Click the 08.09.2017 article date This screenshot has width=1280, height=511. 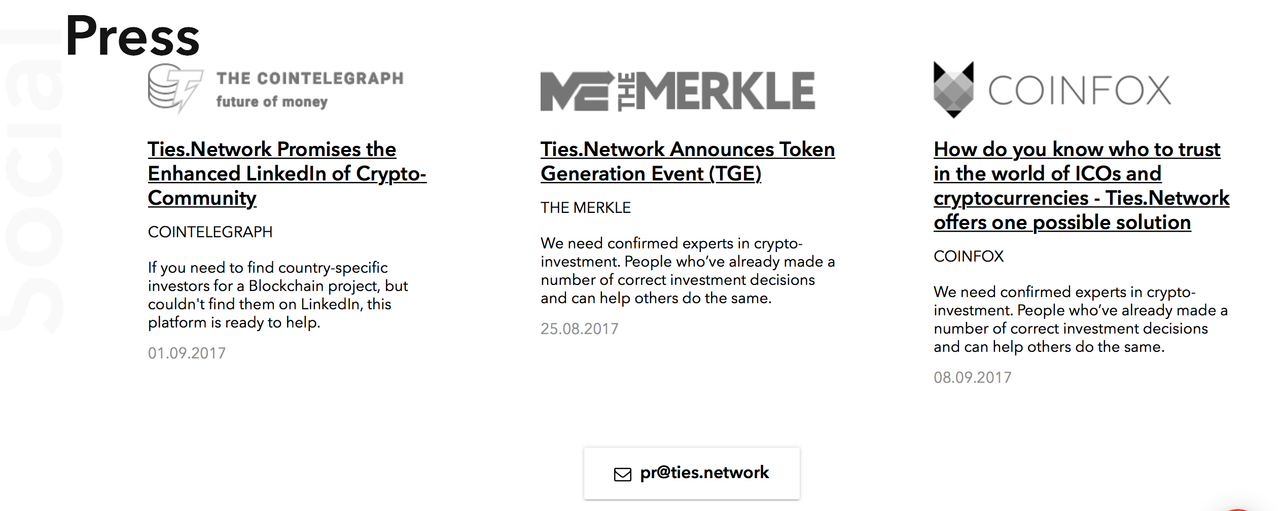(973, 377)
